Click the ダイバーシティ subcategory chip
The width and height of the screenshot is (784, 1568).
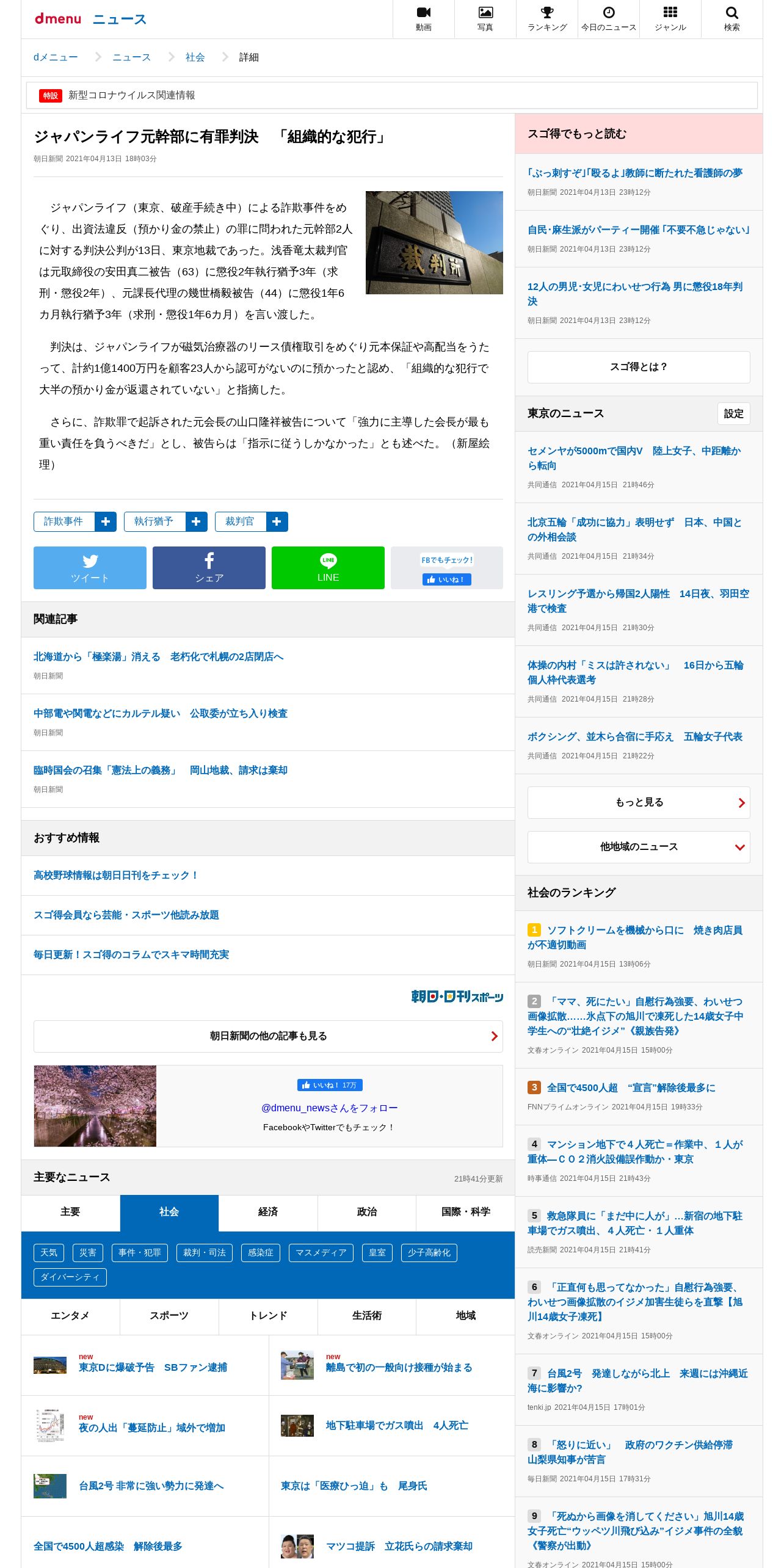pos(70,1277)
